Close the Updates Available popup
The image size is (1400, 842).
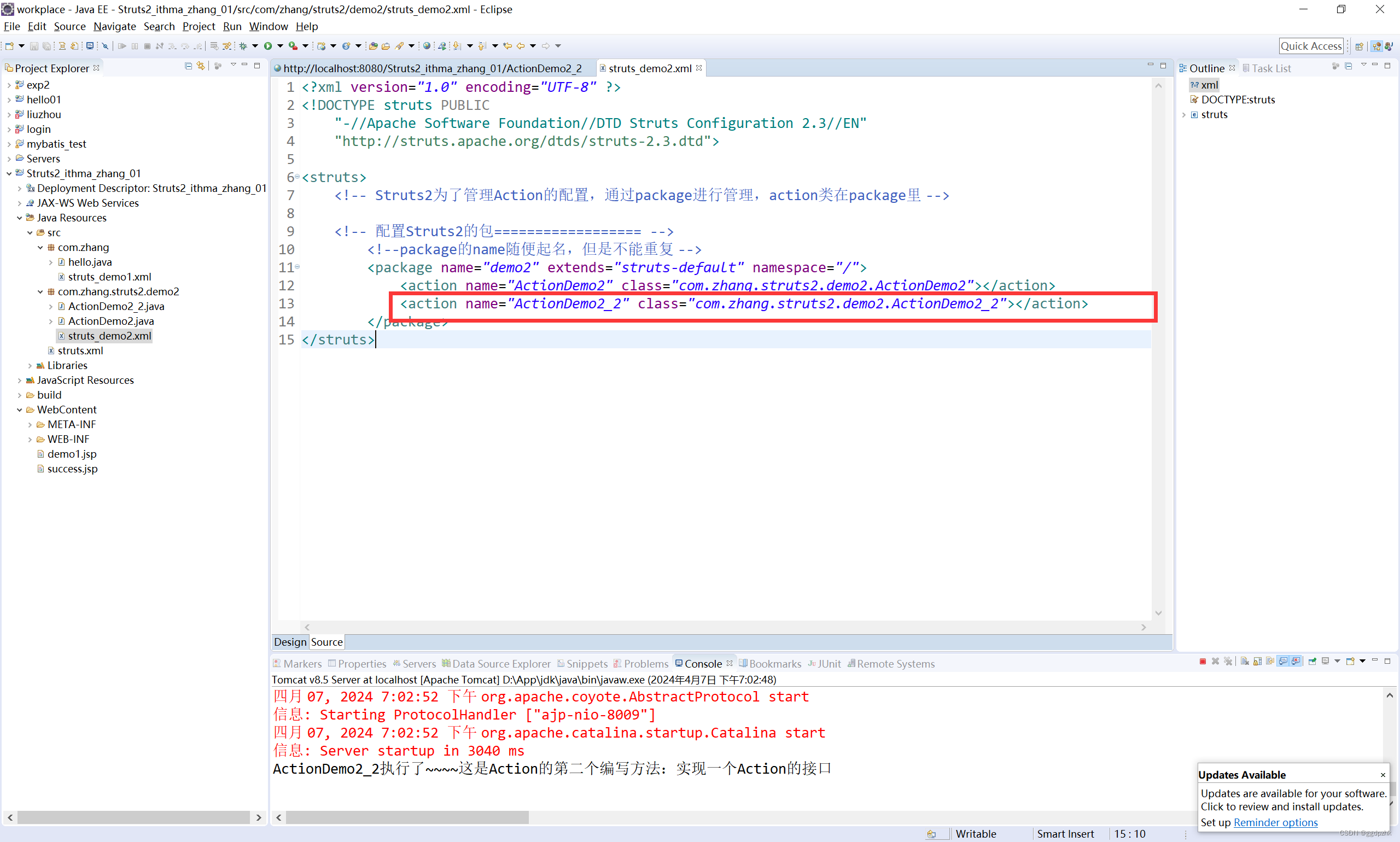pos(1383,775)
